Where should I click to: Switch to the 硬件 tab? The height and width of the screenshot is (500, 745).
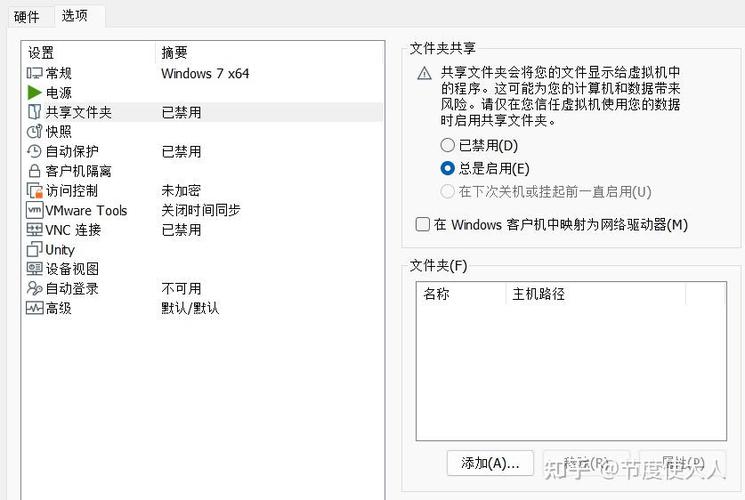tap(27, 17)
